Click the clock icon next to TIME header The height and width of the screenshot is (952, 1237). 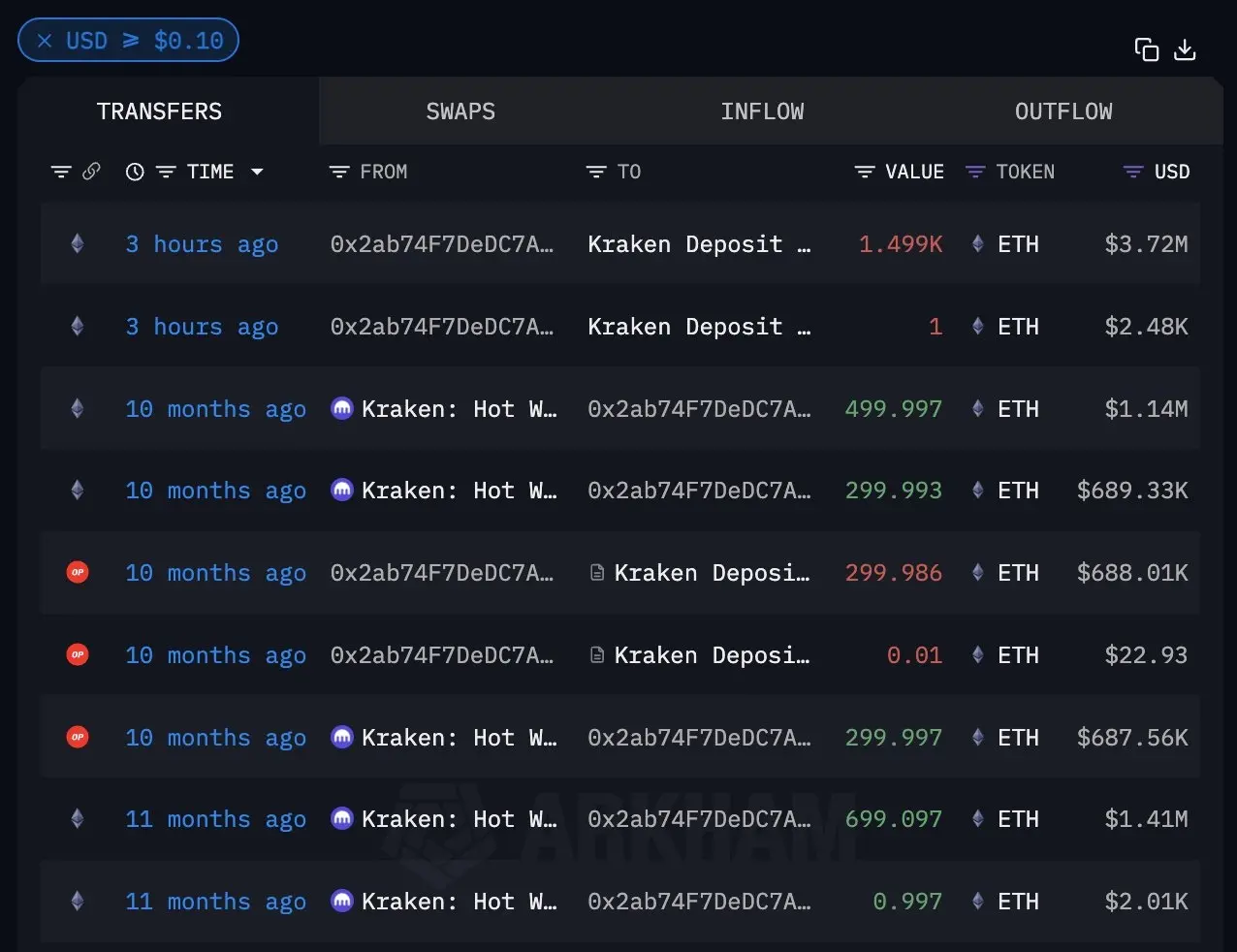click(134, 171)
